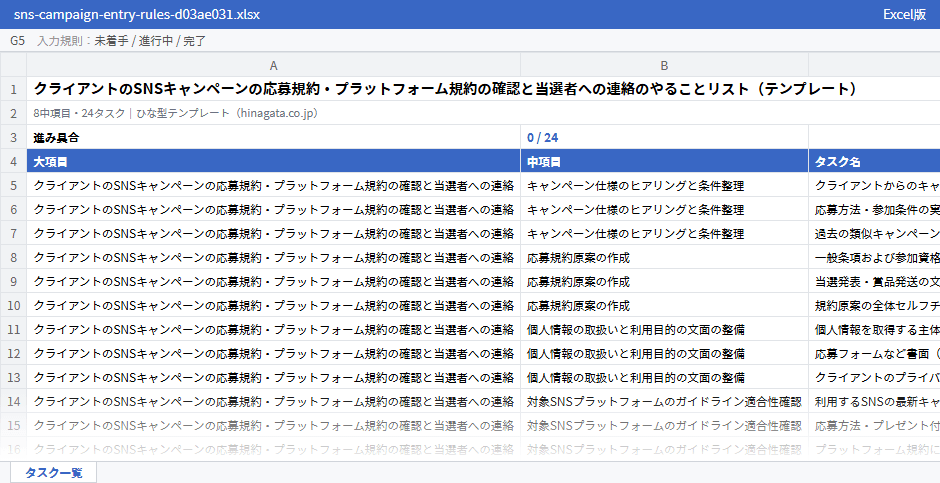This screenshot has height=483, width=940.
Task: Select row 8 task cell 一般条項および参加資格
Action: tap(874, 257)
